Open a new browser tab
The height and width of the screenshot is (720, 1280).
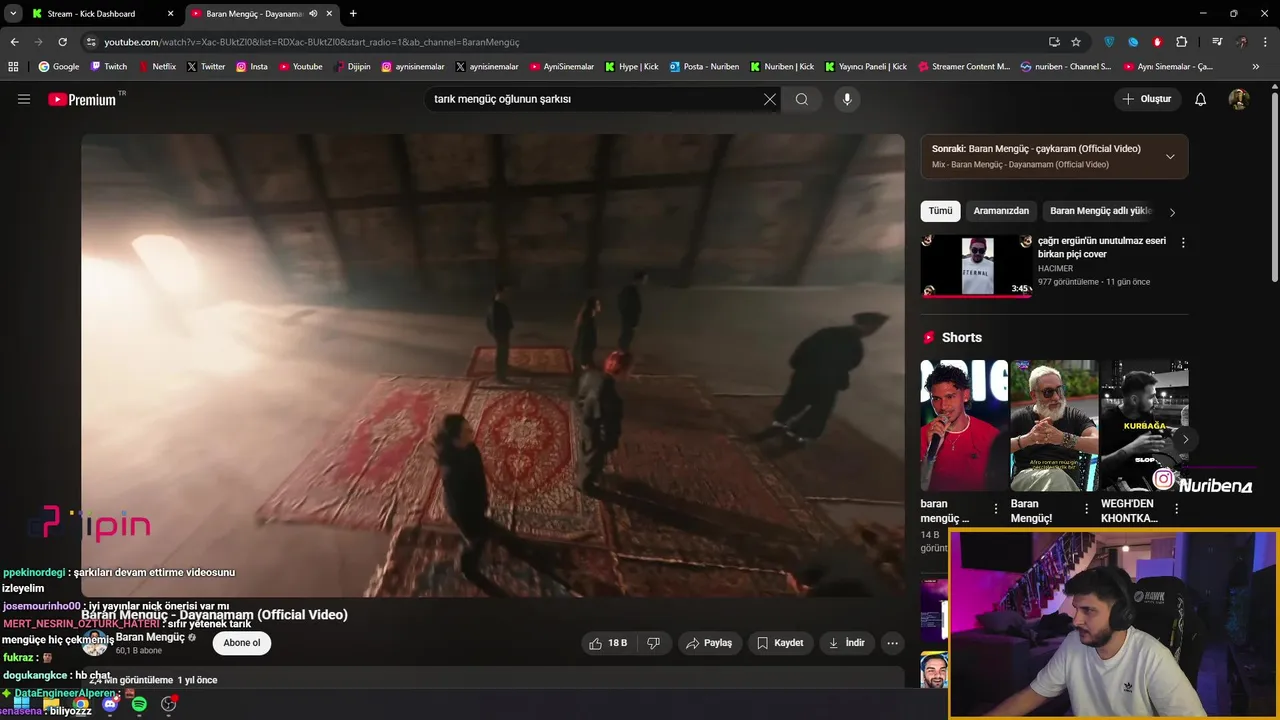353,14
